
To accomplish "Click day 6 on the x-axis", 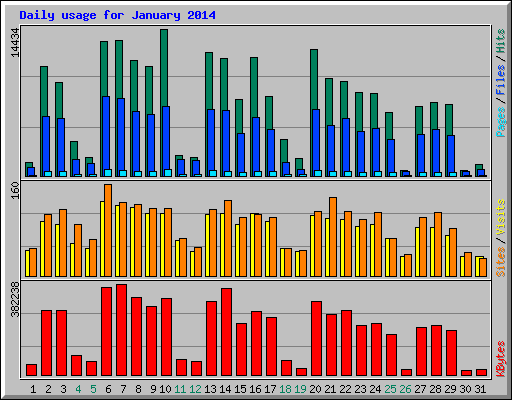I will tap(108, 389).
